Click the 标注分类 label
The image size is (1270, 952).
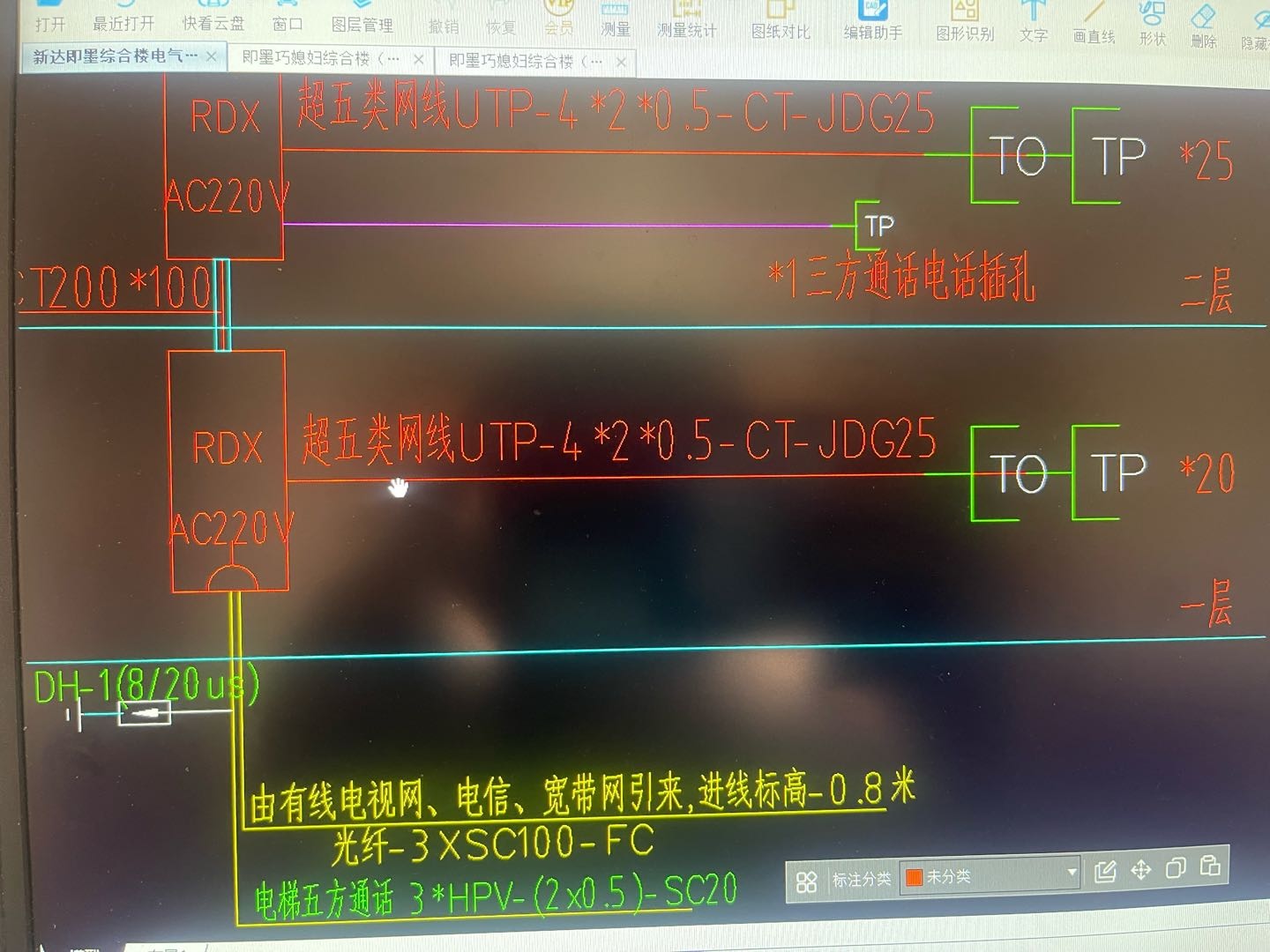[862, 880]
